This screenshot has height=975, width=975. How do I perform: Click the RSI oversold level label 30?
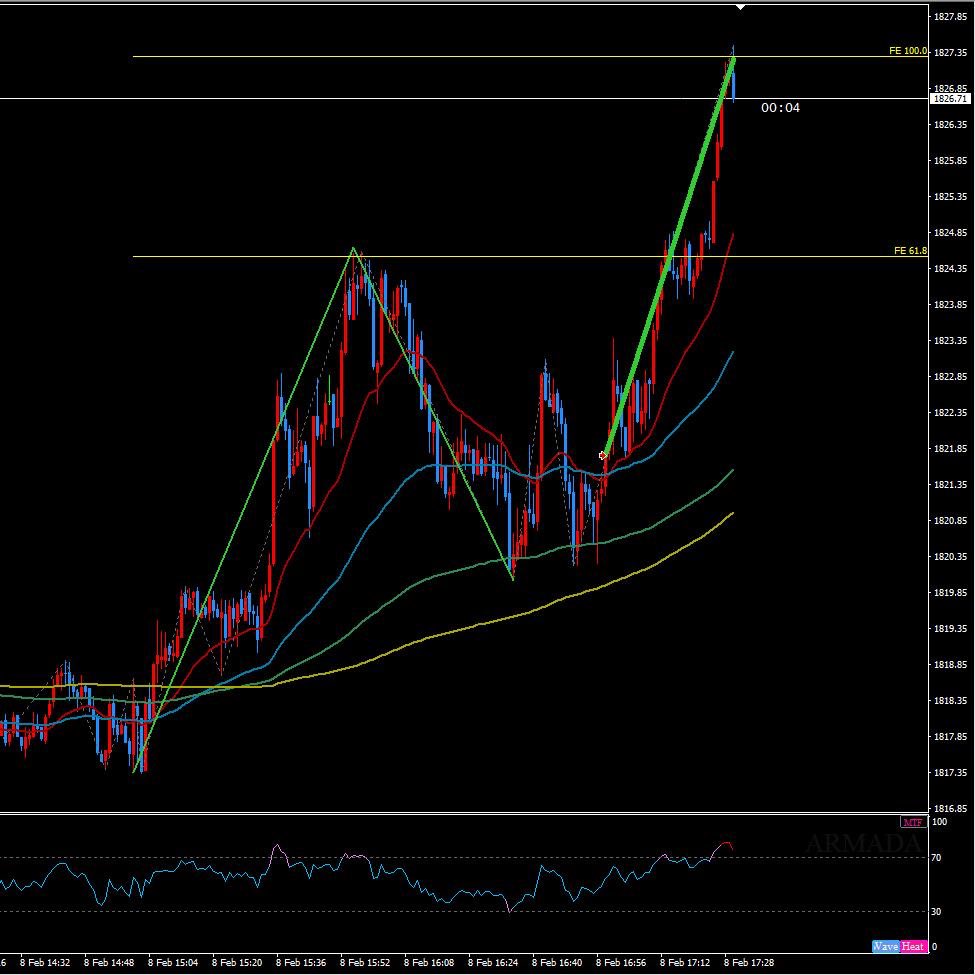point(937,912)
